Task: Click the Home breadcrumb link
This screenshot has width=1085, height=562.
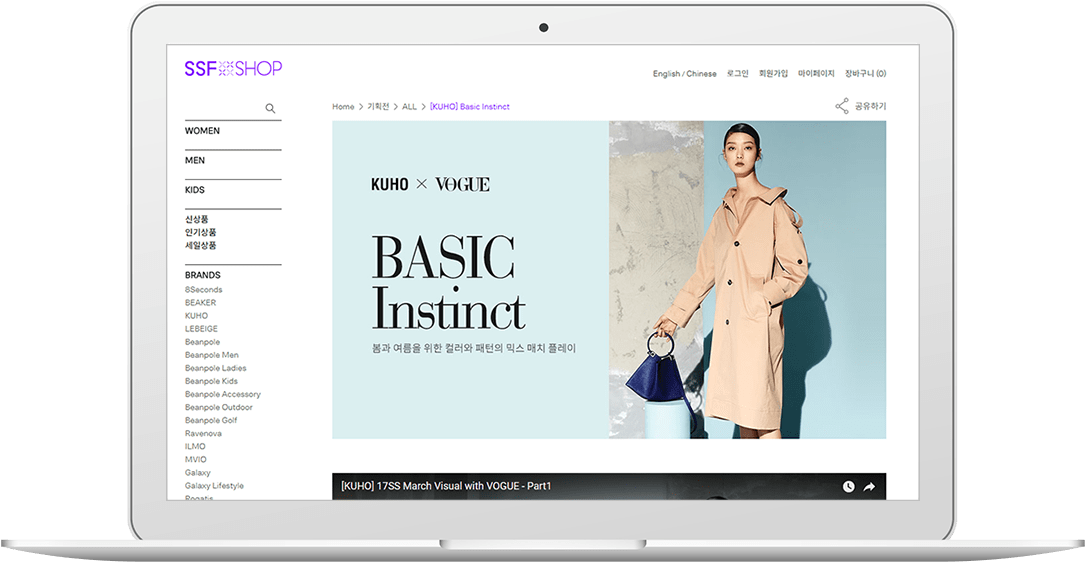Action: pyautogui.click(x=343, y=107)
